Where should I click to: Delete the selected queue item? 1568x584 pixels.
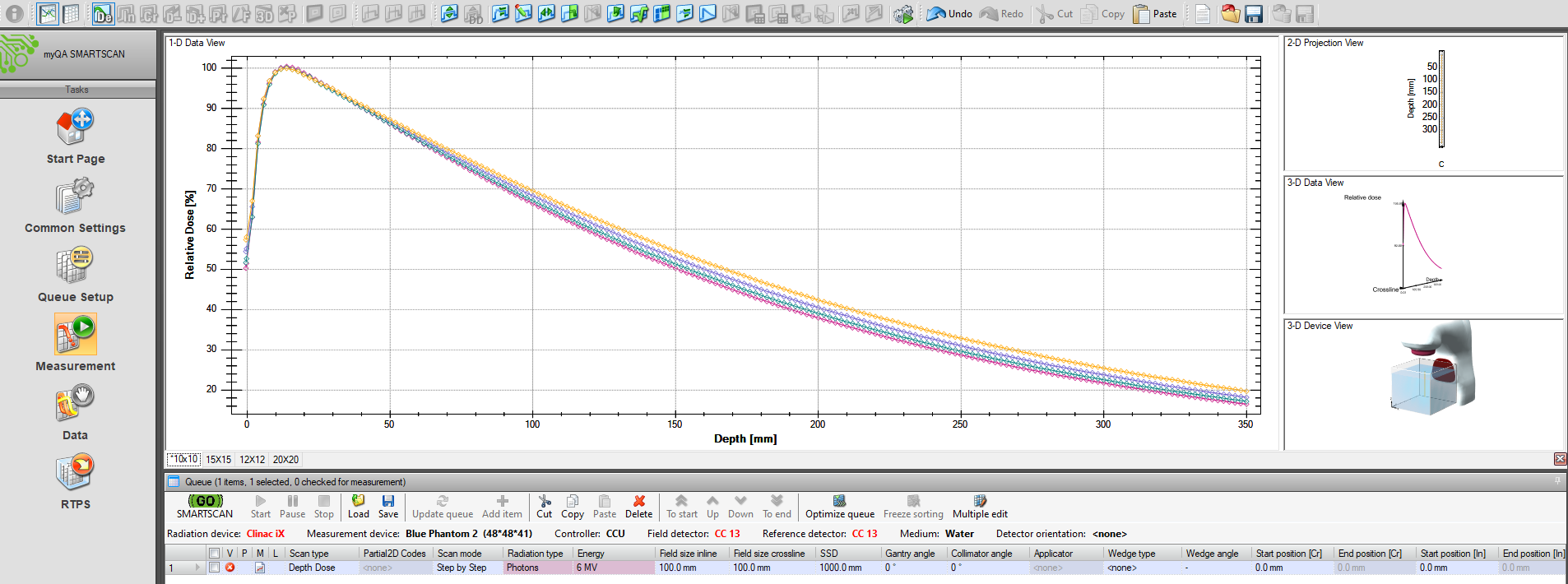tap(638, 506)
